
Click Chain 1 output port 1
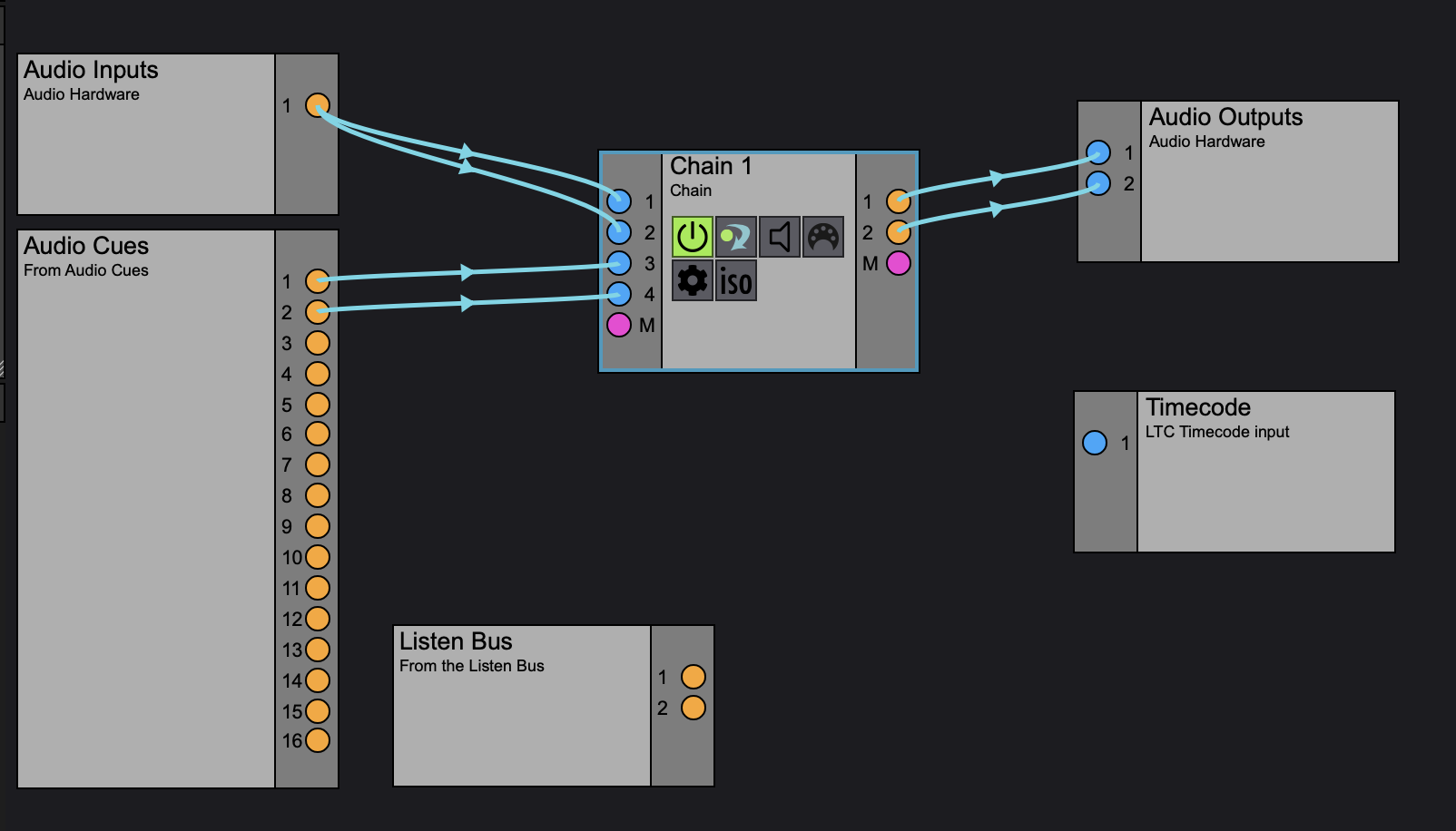(899, 201)
